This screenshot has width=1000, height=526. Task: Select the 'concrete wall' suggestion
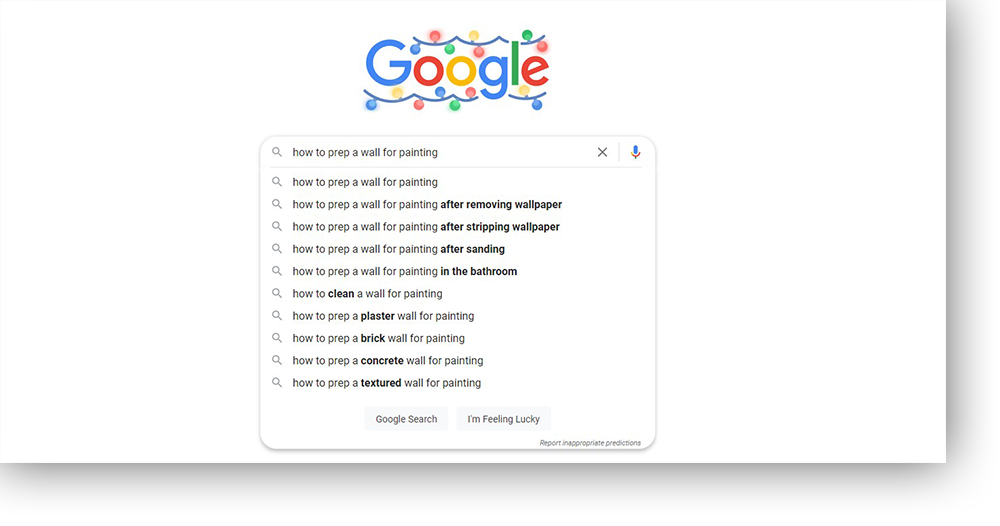coord(457,361)
